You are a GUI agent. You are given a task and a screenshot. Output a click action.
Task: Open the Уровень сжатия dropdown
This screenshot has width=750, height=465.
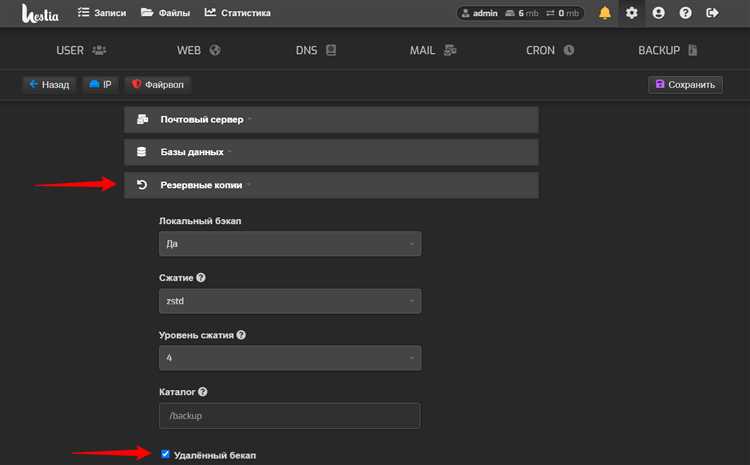click(290, 358)
